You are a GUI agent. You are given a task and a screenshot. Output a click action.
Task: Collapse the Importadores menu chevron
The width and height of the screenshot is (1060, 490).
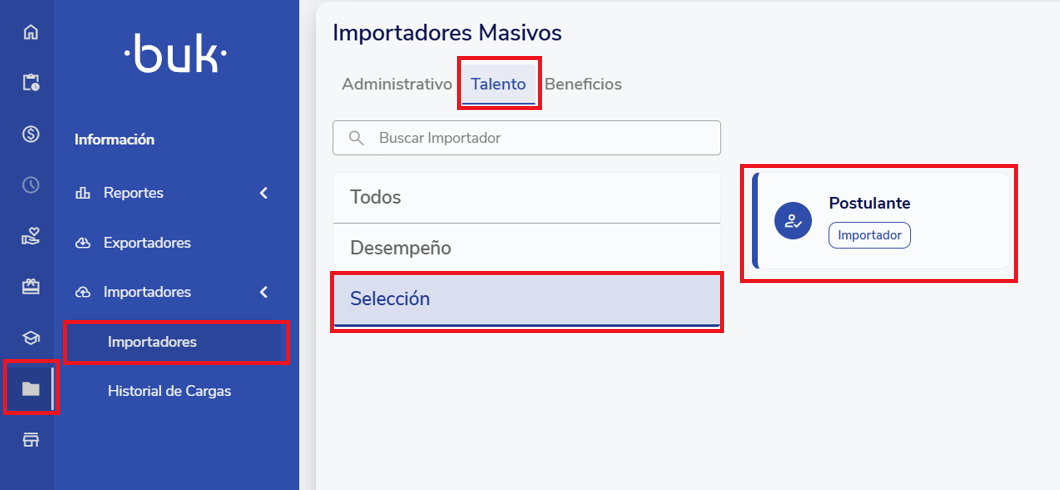pos(264,292)
